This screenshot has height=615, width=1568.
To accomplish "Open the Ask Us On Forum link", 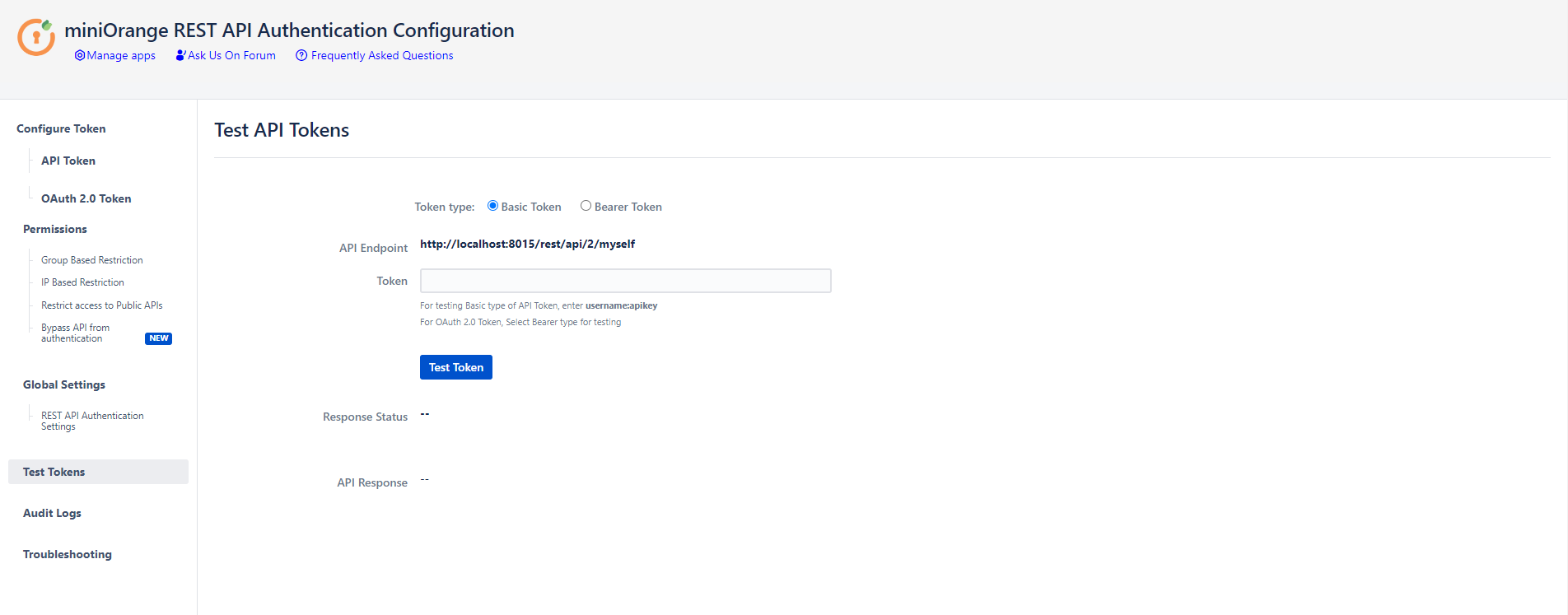I will [231, 55].
